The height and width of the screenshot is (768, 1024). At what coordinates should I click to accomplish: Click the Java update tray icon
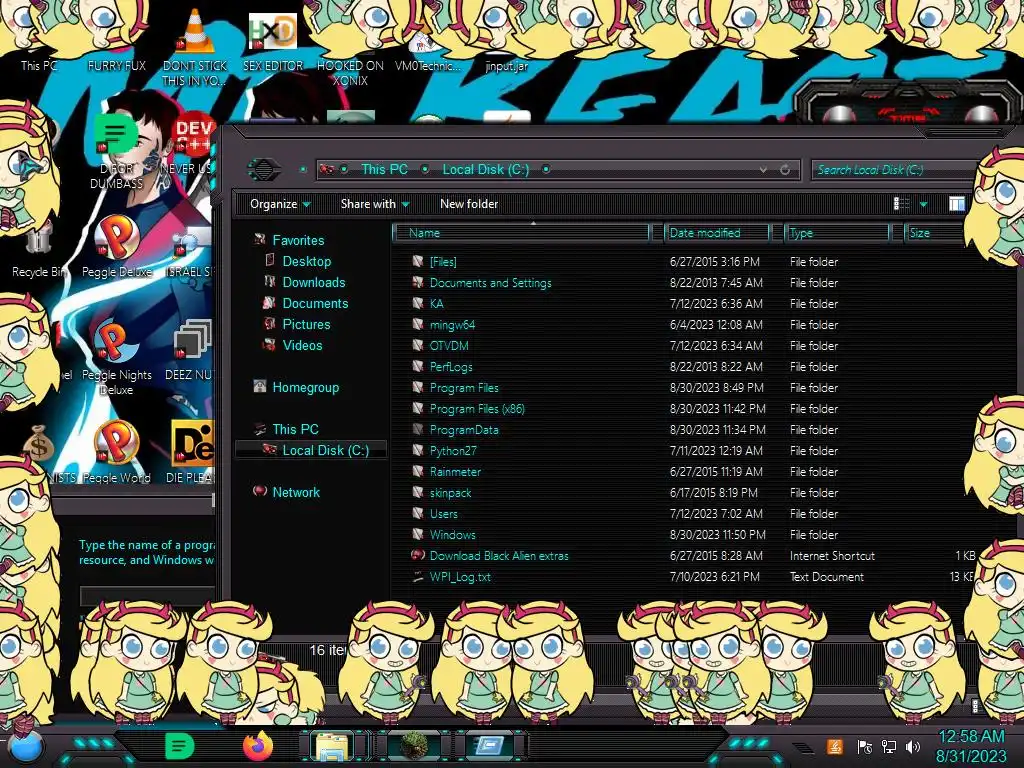tap(835, 746)
